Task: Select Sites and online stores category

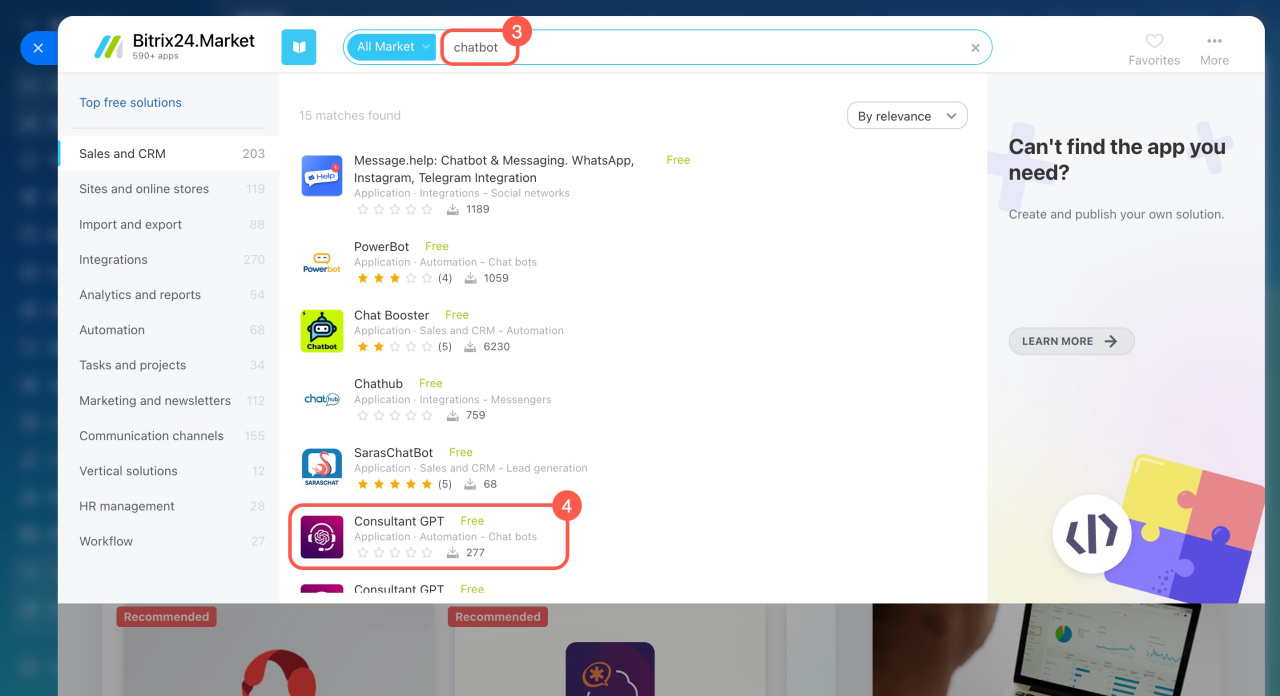Action: tap(169, 189)
